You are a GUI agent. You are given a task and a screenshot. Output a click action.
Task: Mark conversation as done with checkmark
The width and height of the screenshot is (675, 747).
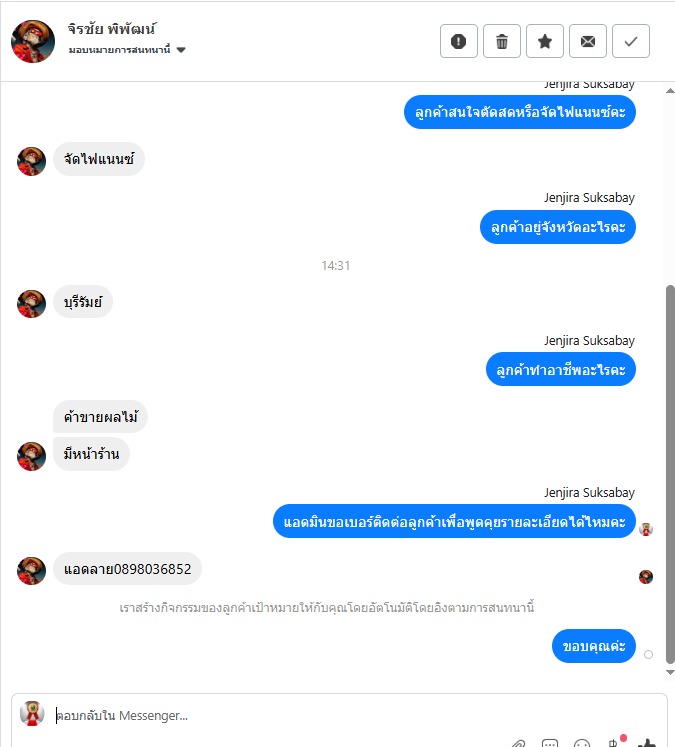click(x=631, y=41)
